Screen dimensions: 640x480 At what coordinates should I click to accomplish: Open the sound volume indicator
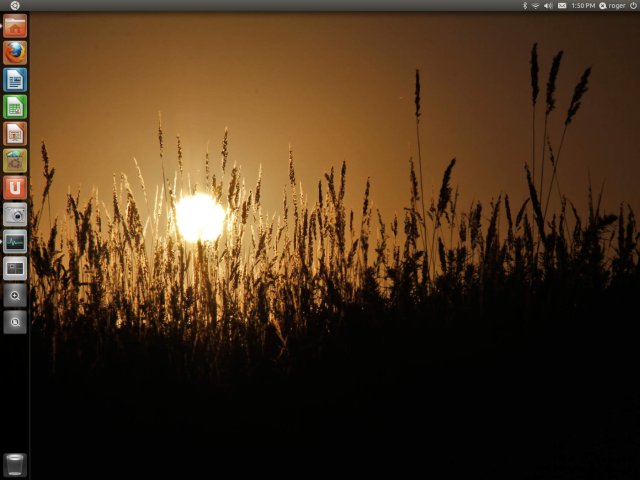548,6
